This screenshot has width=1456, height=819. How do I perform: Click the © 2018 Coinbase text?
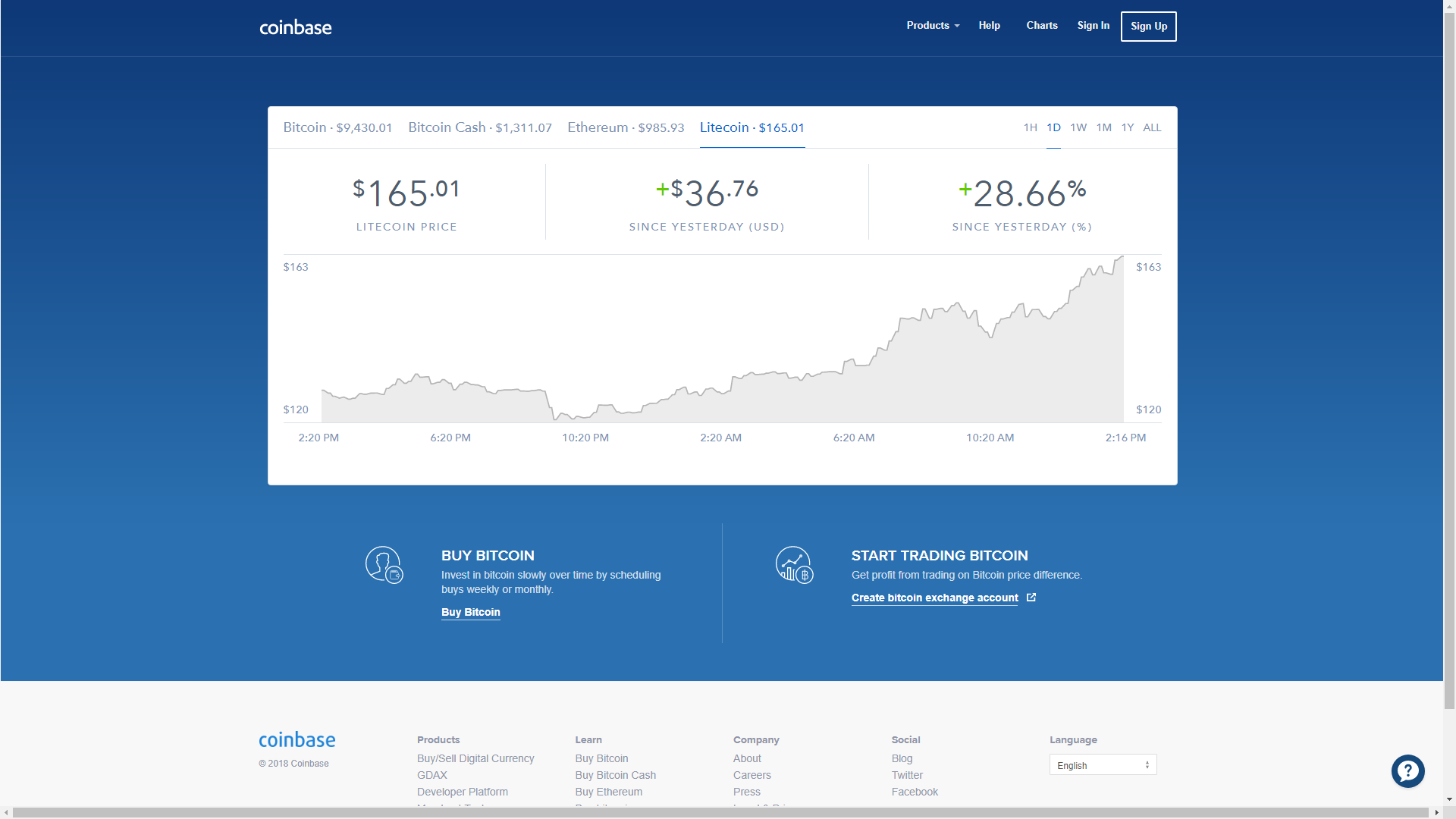293,764
